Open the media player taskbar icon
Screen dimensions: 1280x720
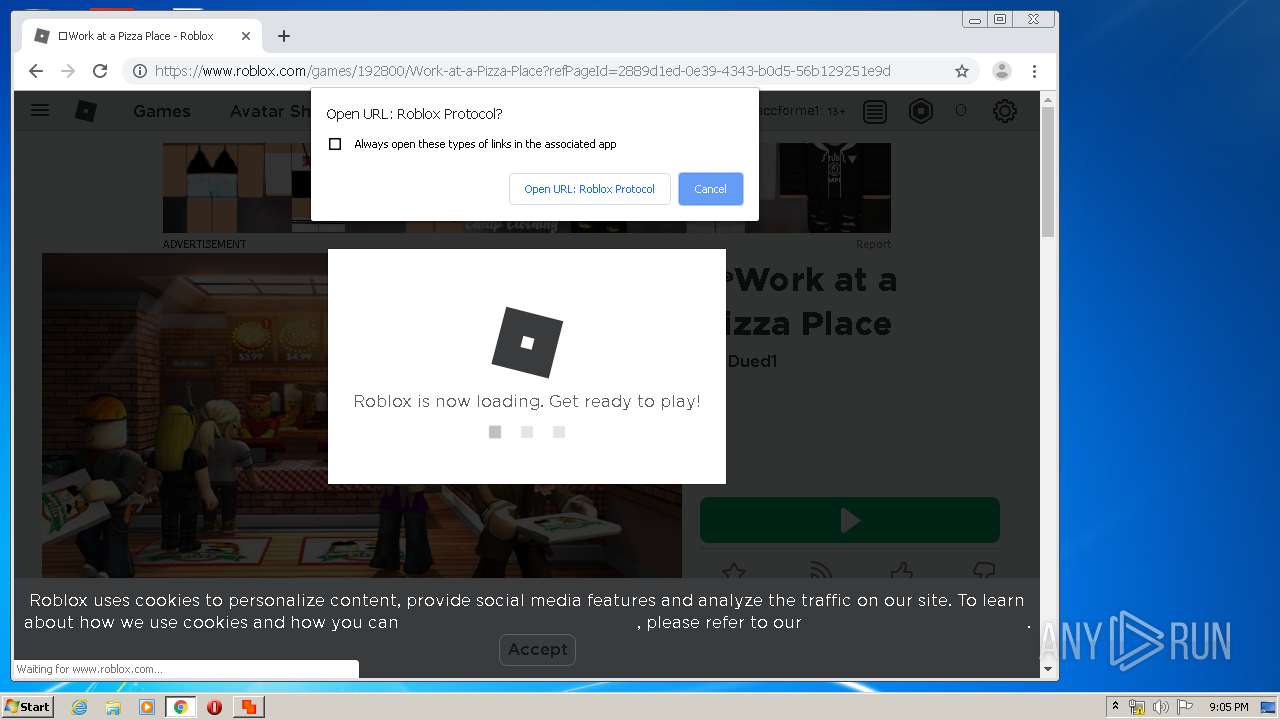[x=147, y=707]
